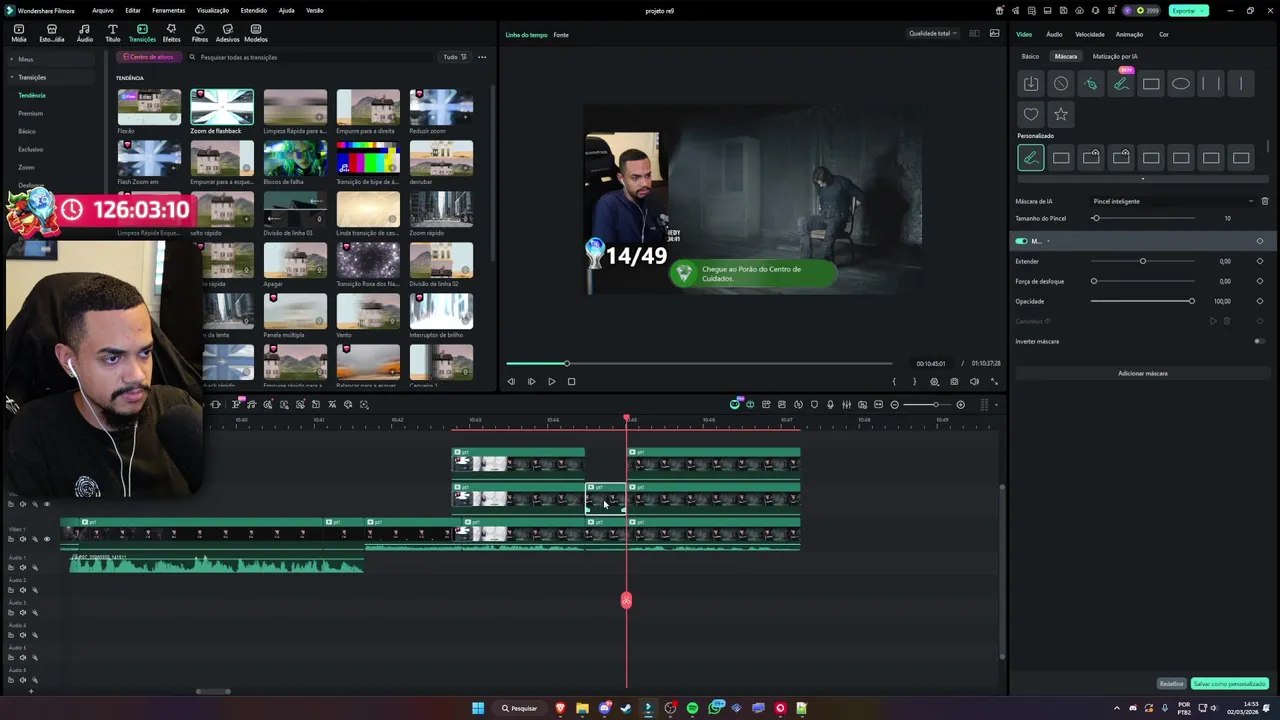
Task: Toggle the Inverter máscara switch
Action: [1259, 341]
